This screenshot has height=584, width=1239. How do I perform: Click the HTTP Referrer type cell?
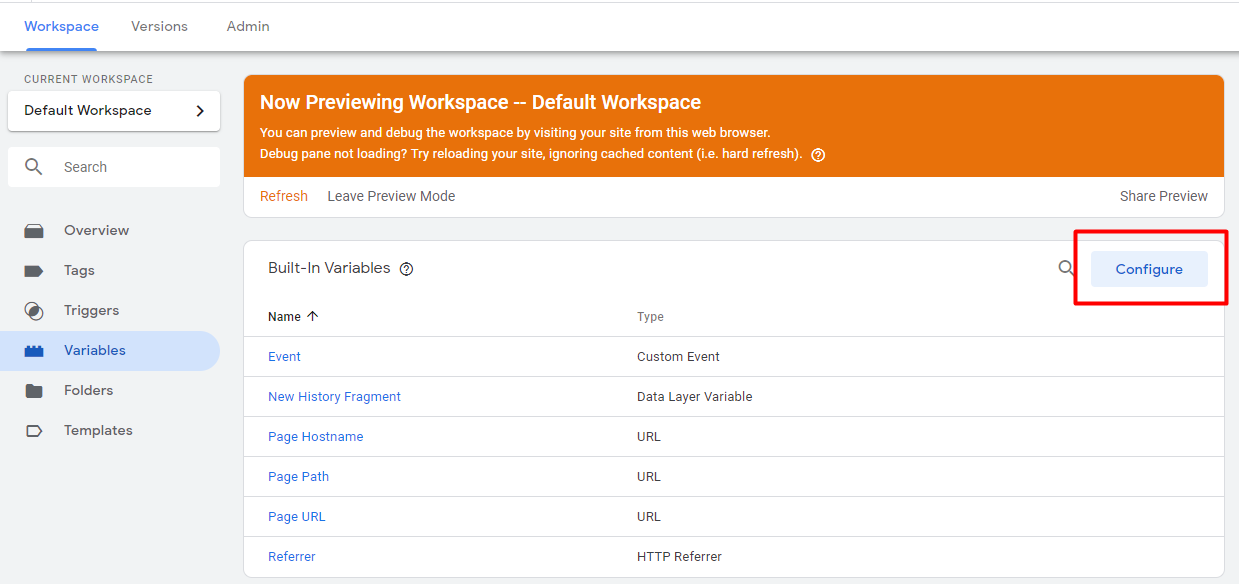(679, 557)
